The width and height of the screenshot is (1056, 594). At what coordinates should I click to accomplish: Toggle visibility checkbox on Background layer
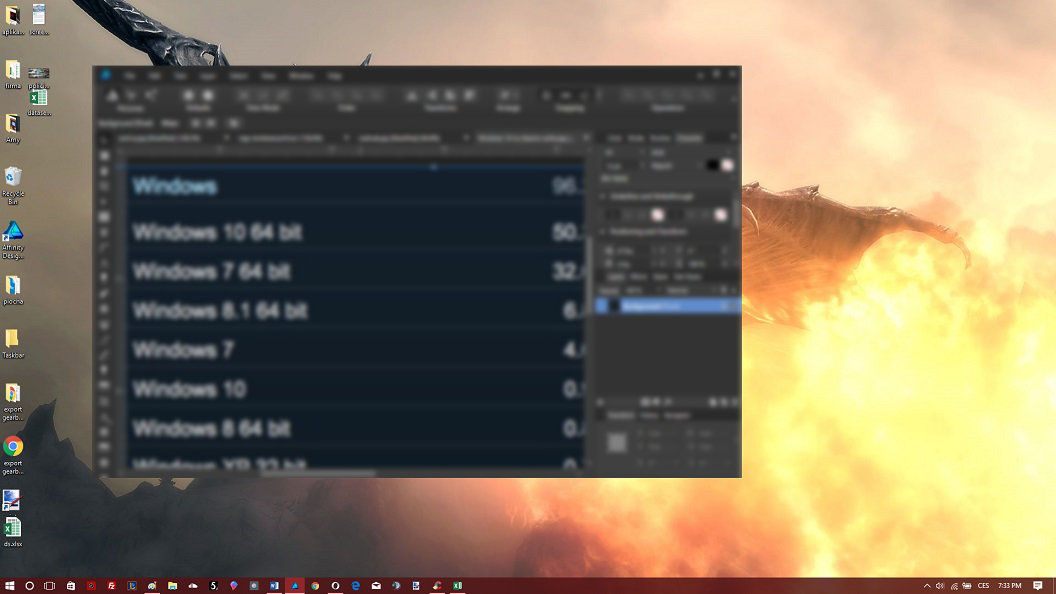pos(725,306)
